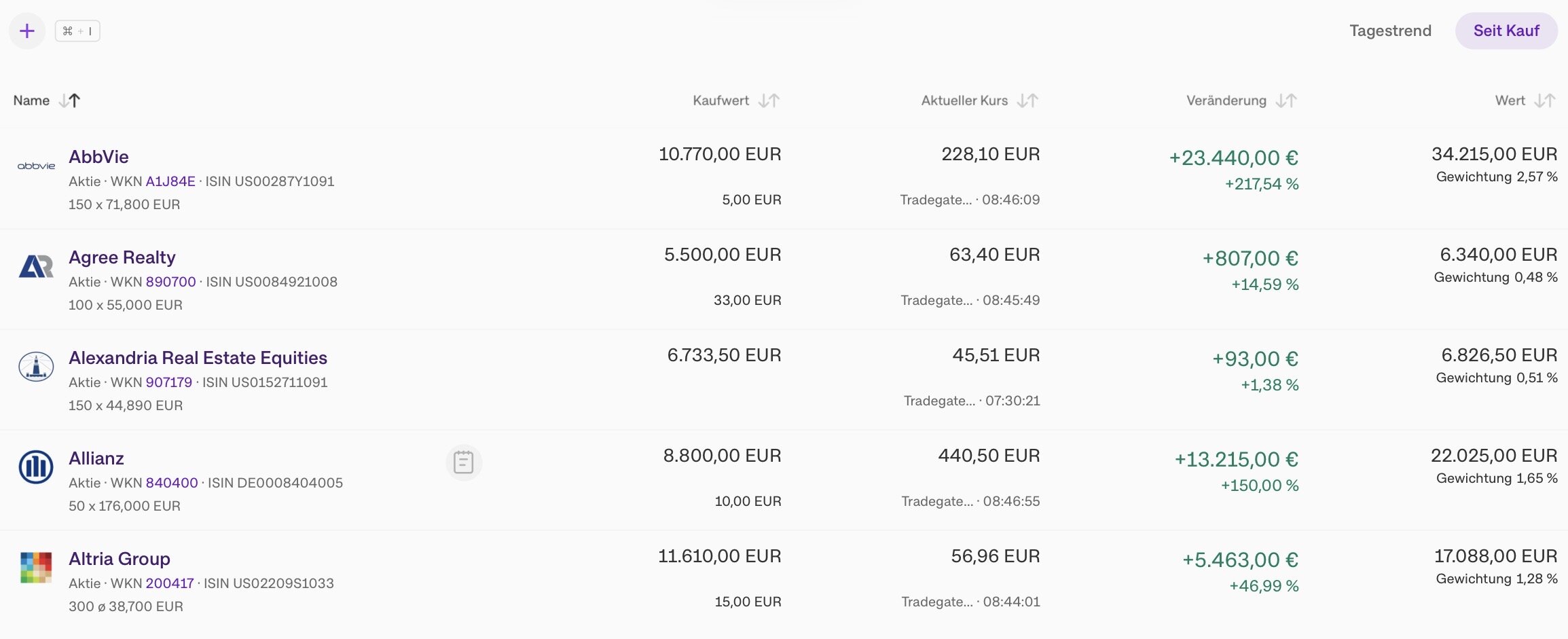Sort the table by Name

(47, 101)
